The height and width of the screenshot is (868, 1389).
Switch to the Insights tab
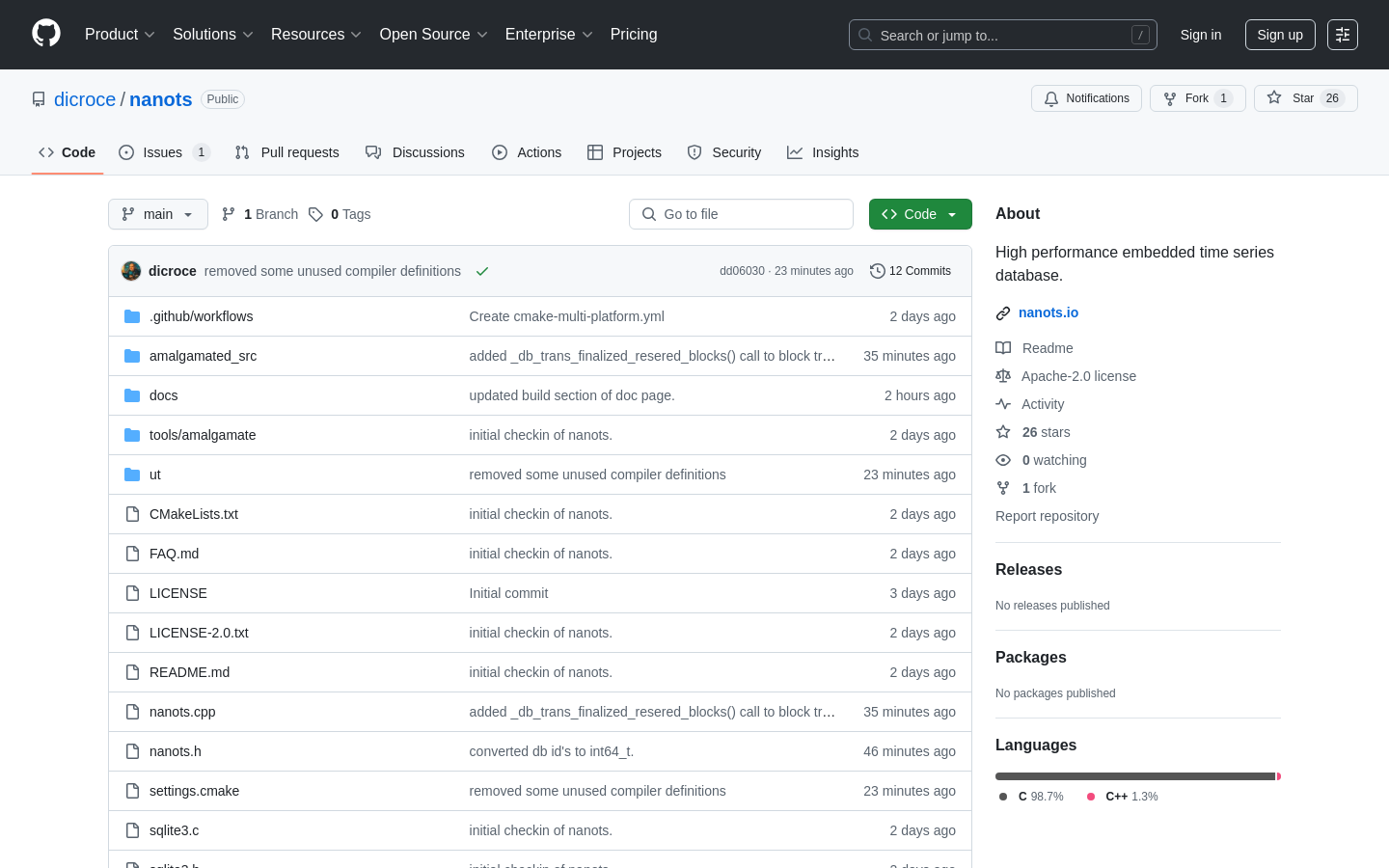(x=823, y=152)
